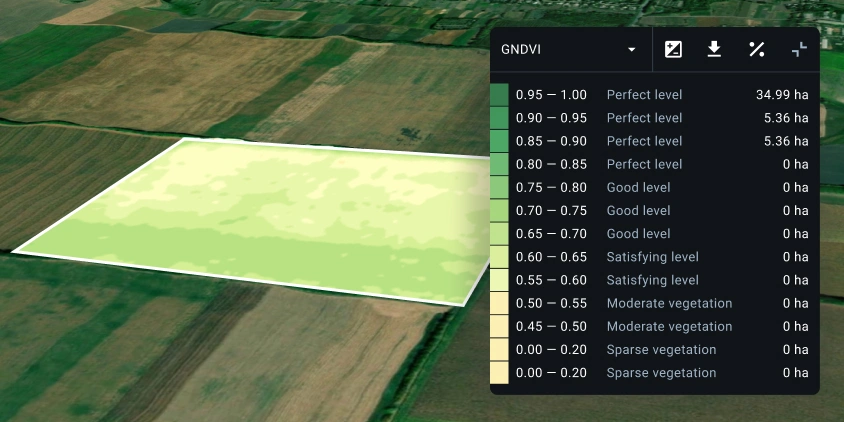This screenshot has height=422, width=844.
Task: Click the 34.99 ha area value
Action: (x=781, y=95)
